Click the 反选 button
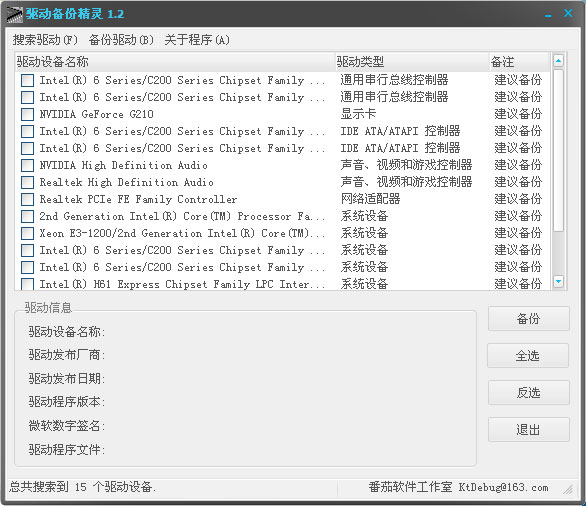This screenshot has width=586, height=506. pos(528,392)
